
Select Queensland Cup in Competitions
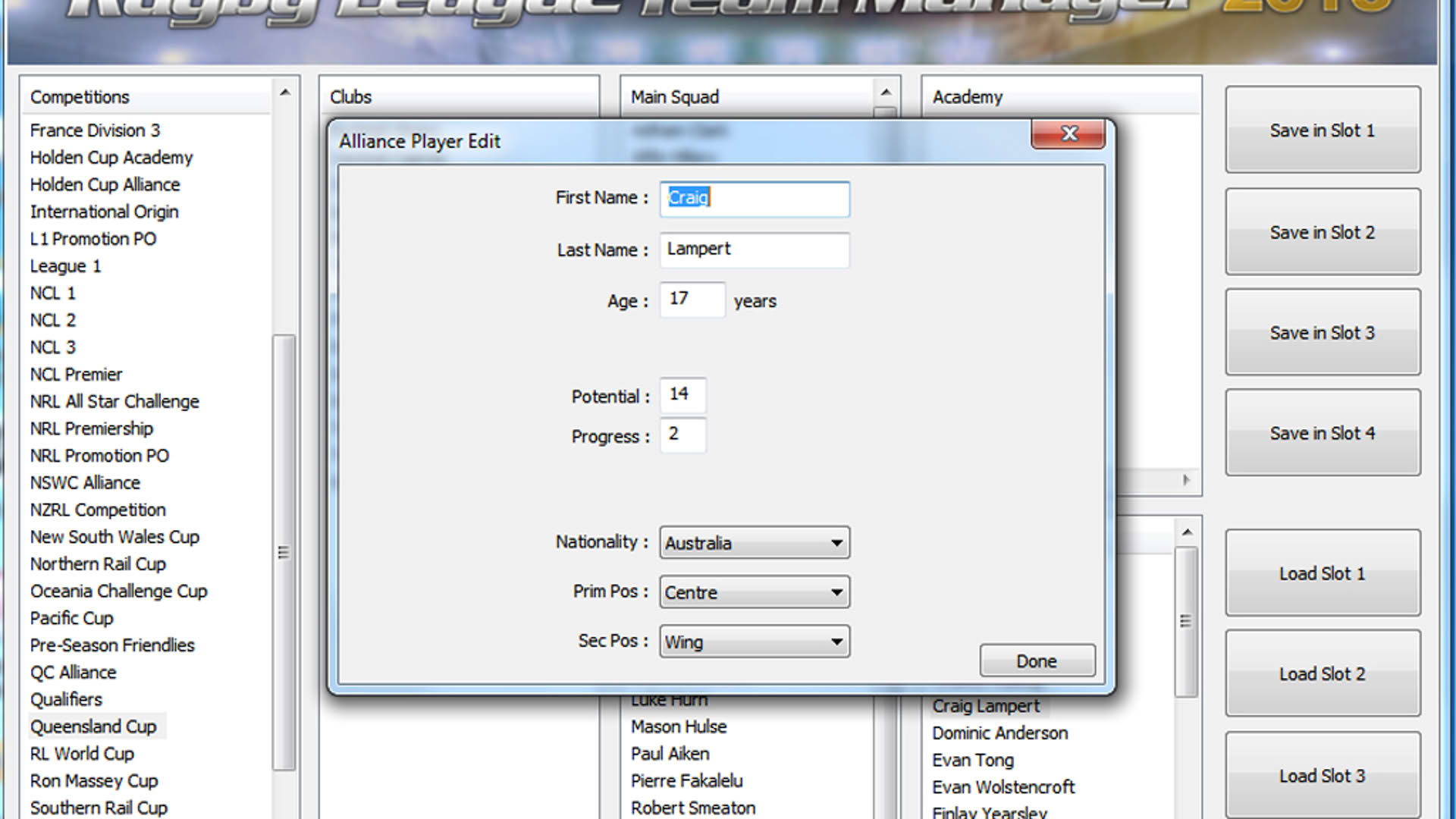click(x=93, y=726)
